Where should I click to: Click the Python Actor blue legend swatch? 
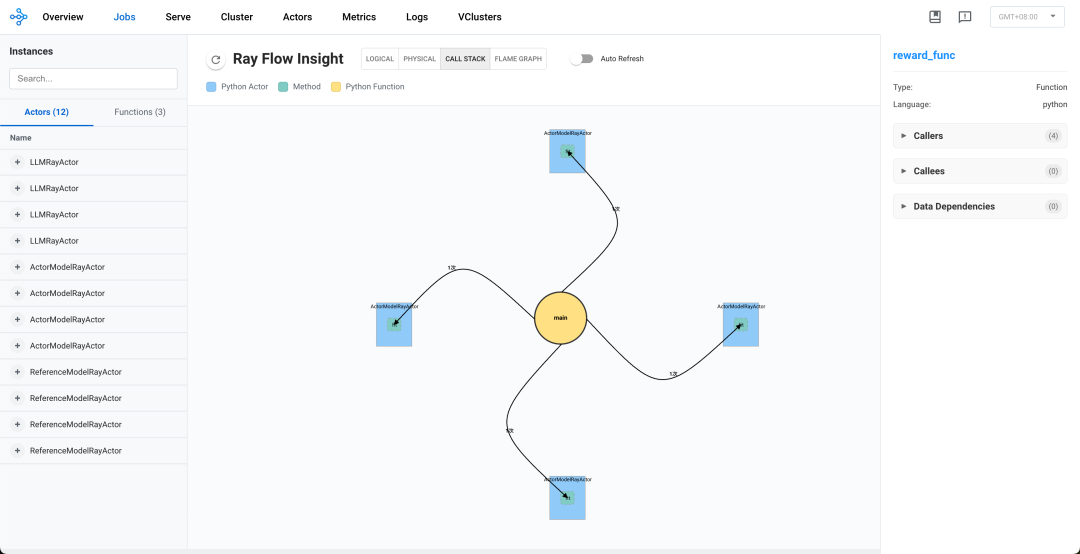[x=211, y=87]
